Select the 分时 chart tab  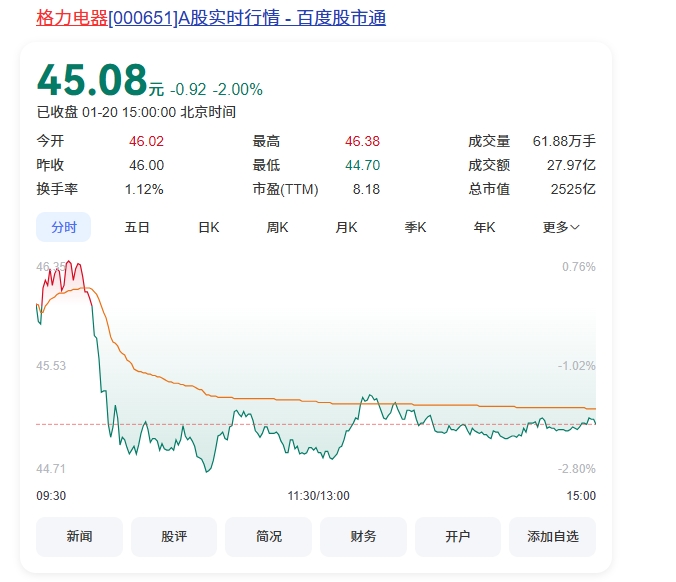[63, 227]
